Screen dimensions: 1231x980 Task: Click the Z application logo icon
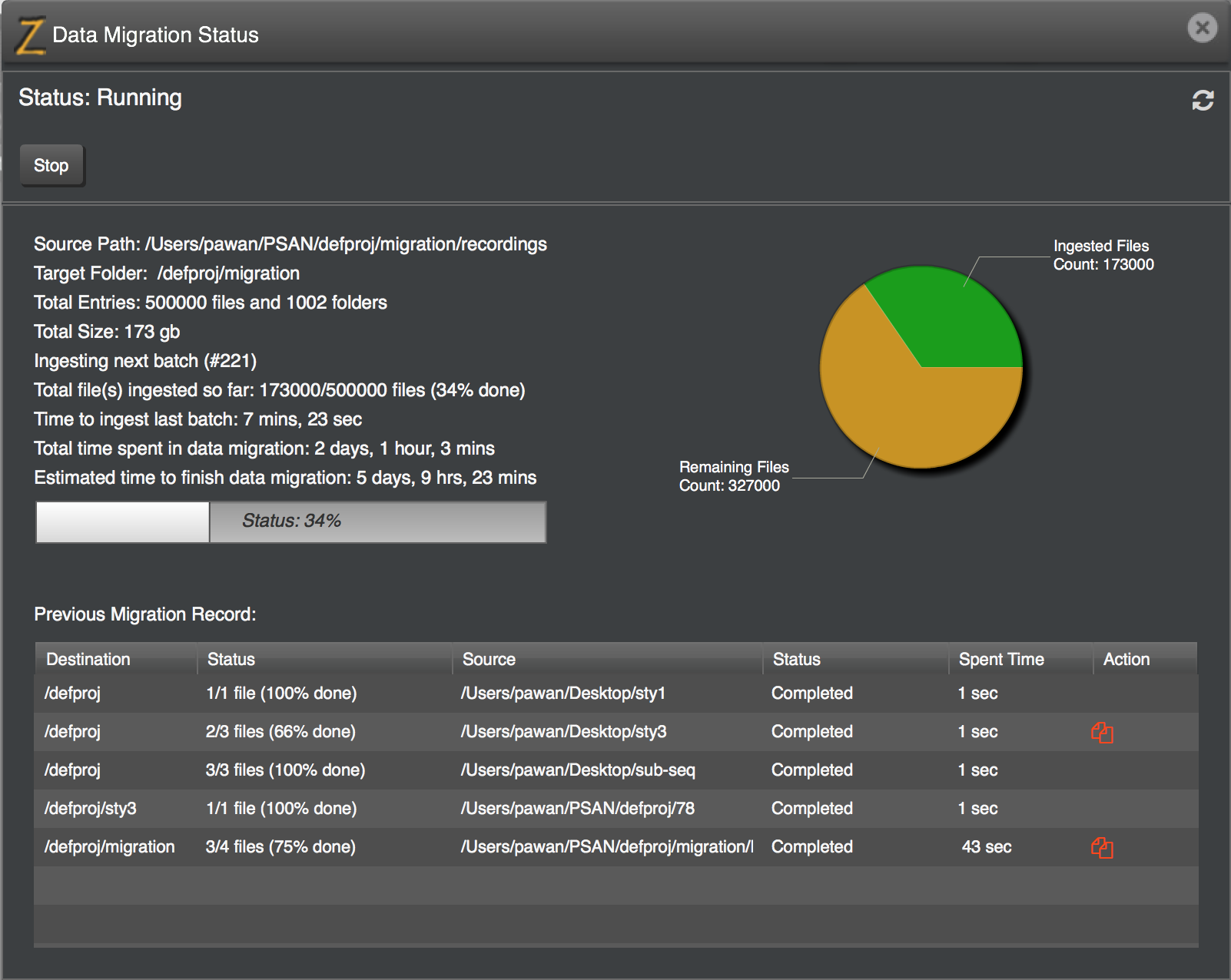[x=31, y=35]
